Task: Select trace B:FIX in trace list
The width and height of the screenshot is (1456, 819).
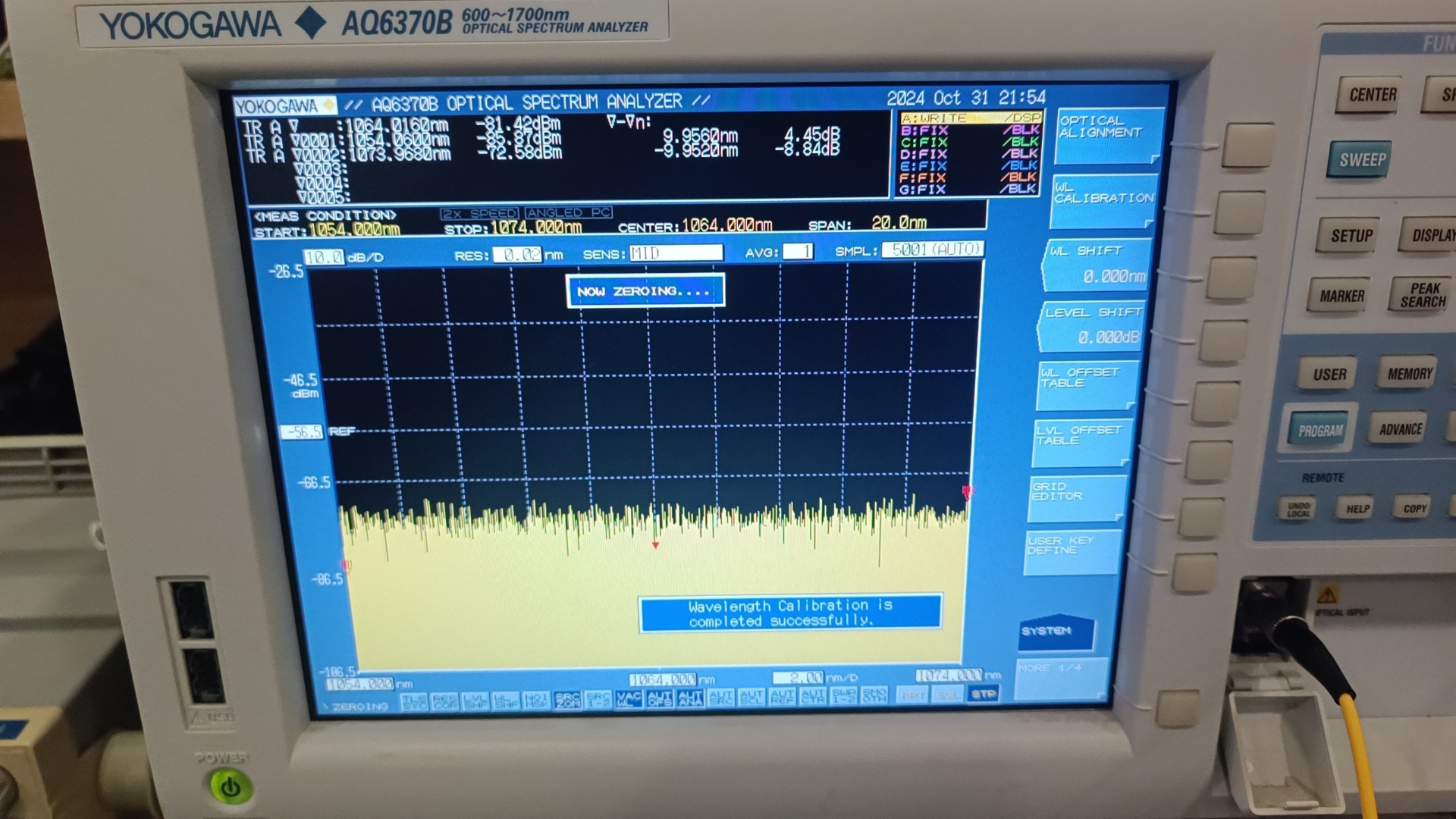Action: click(969, 130)
